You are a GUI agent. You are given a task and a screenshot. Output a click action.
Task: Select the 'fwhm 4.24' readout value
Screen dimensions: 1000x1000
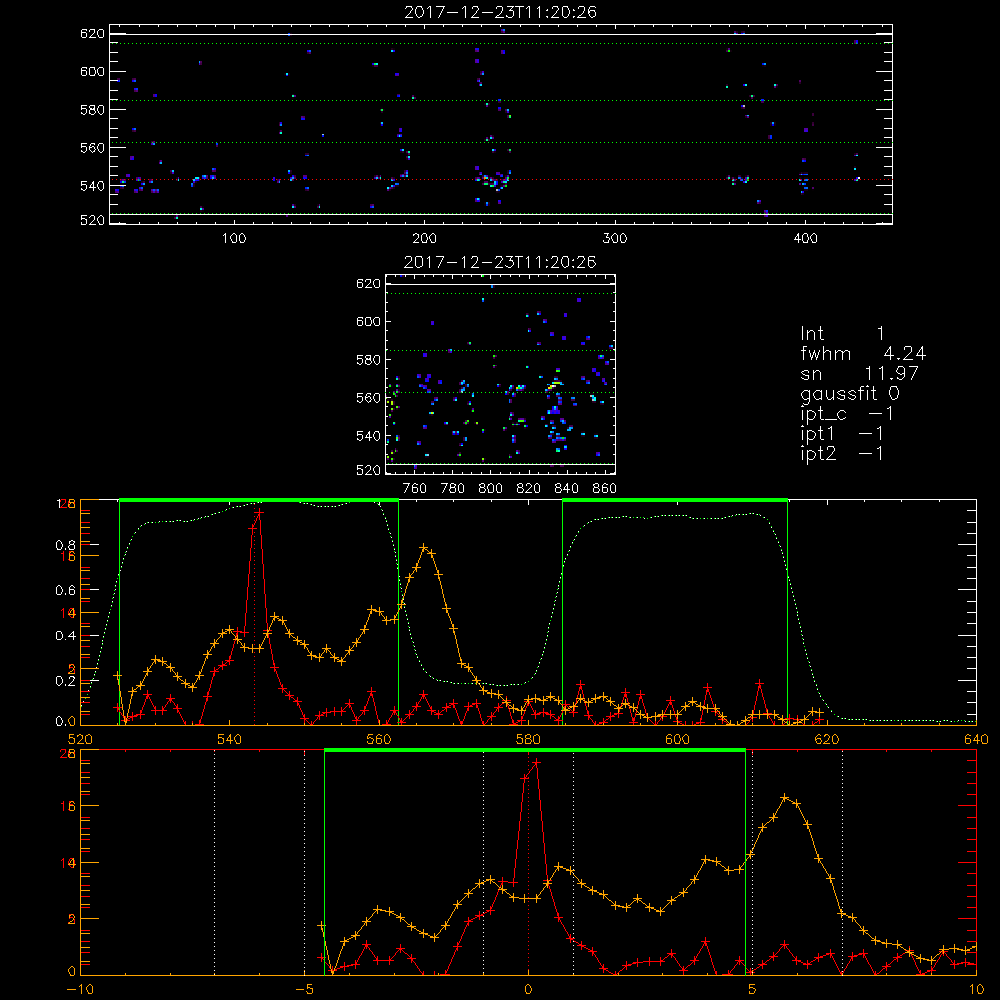[x=904, y=353]
